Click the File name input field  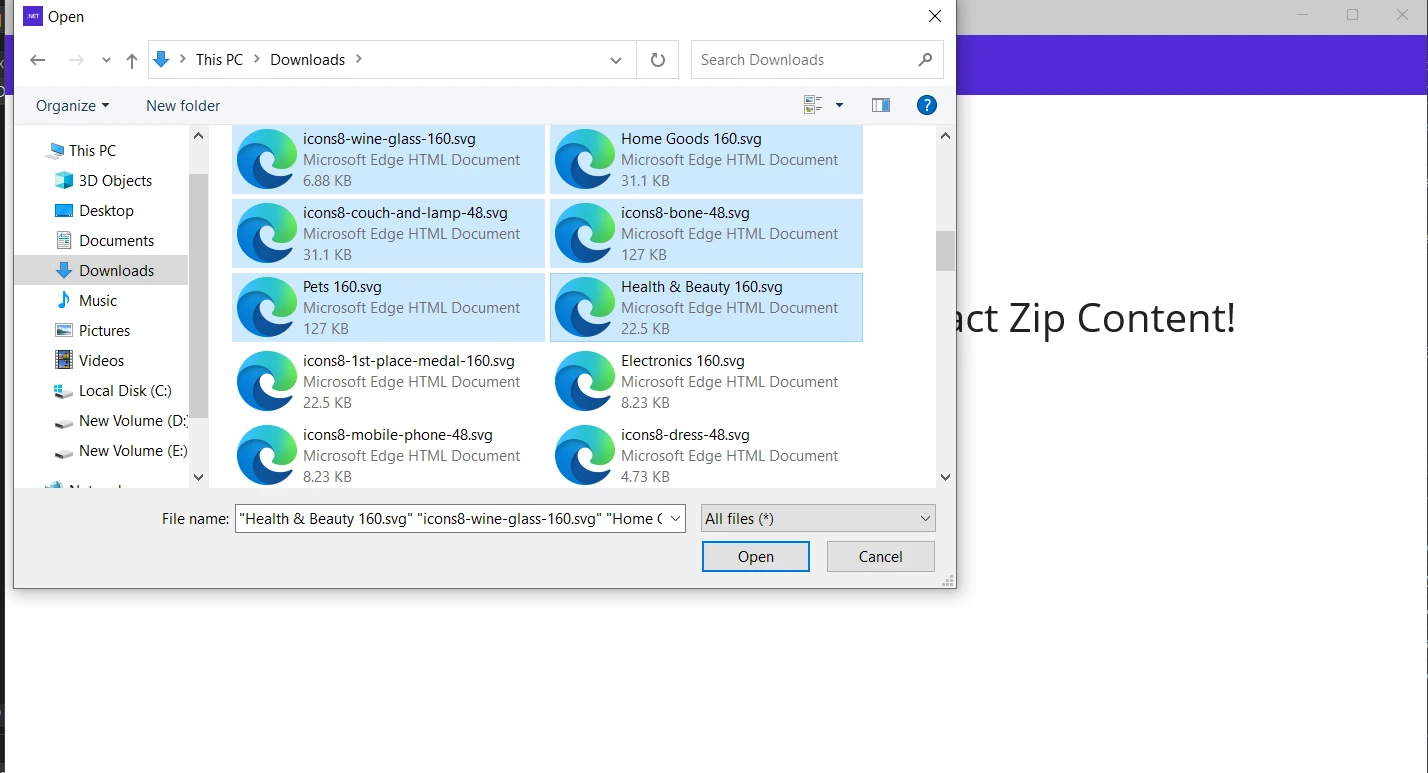[450, 518]
